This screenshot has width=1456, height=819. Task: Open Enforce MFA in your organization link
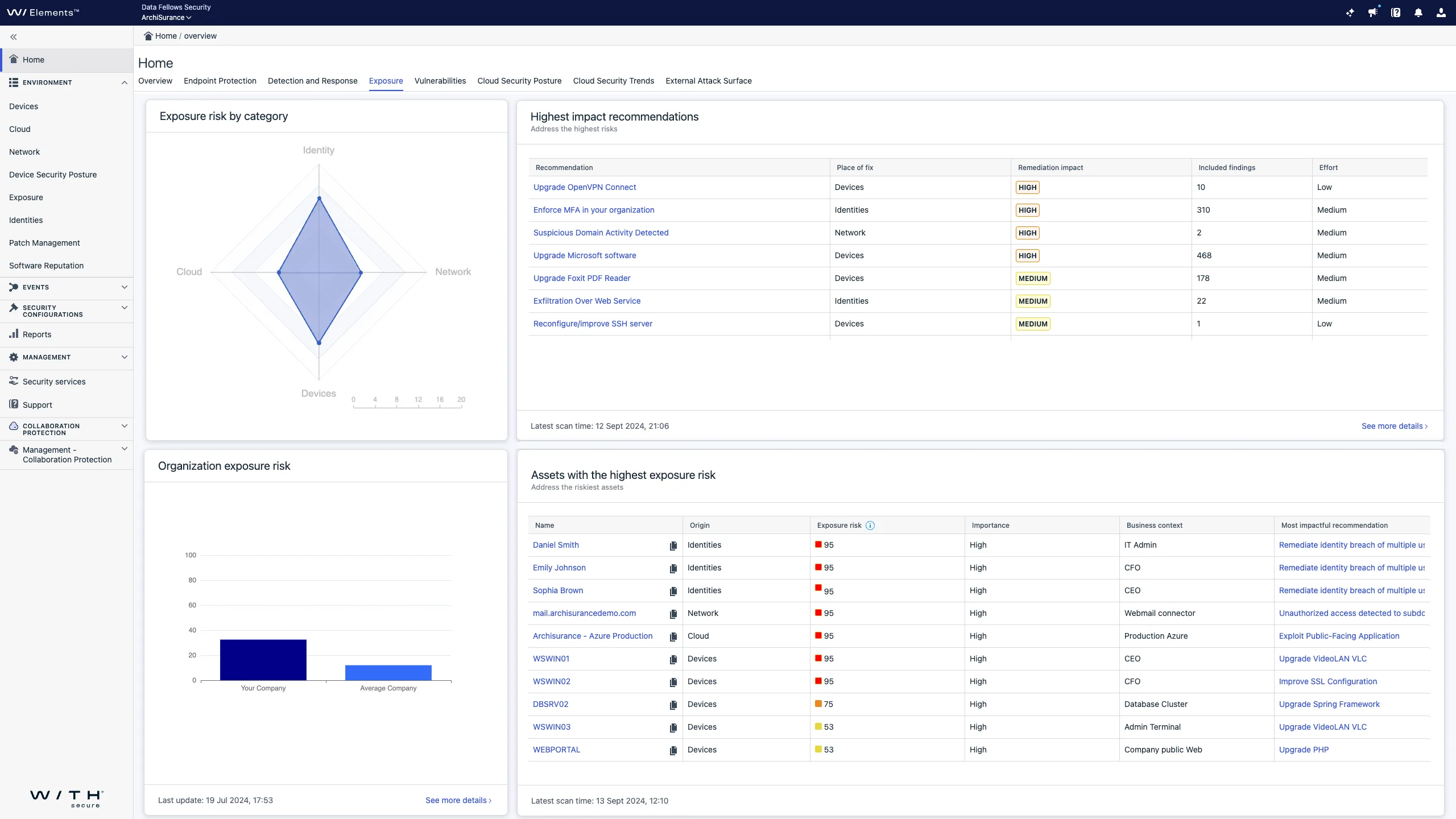pyautogui.click(x=593, y=210)
